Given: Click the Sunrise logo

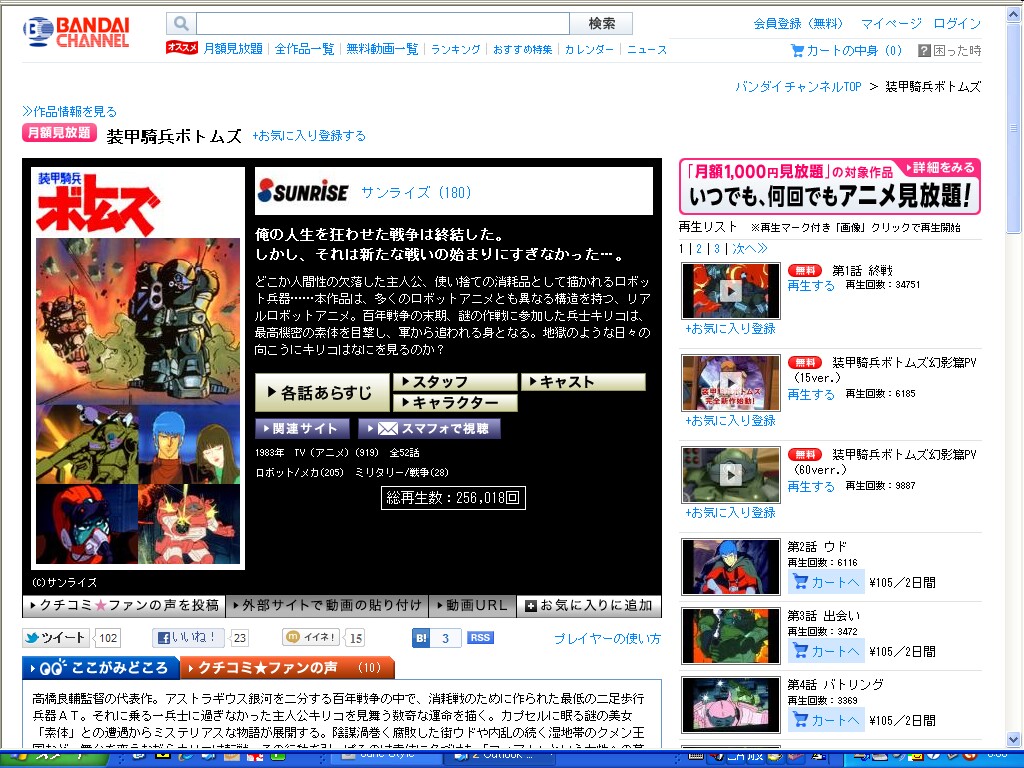Looking at the screenshot, I should [x=303, y=191].
